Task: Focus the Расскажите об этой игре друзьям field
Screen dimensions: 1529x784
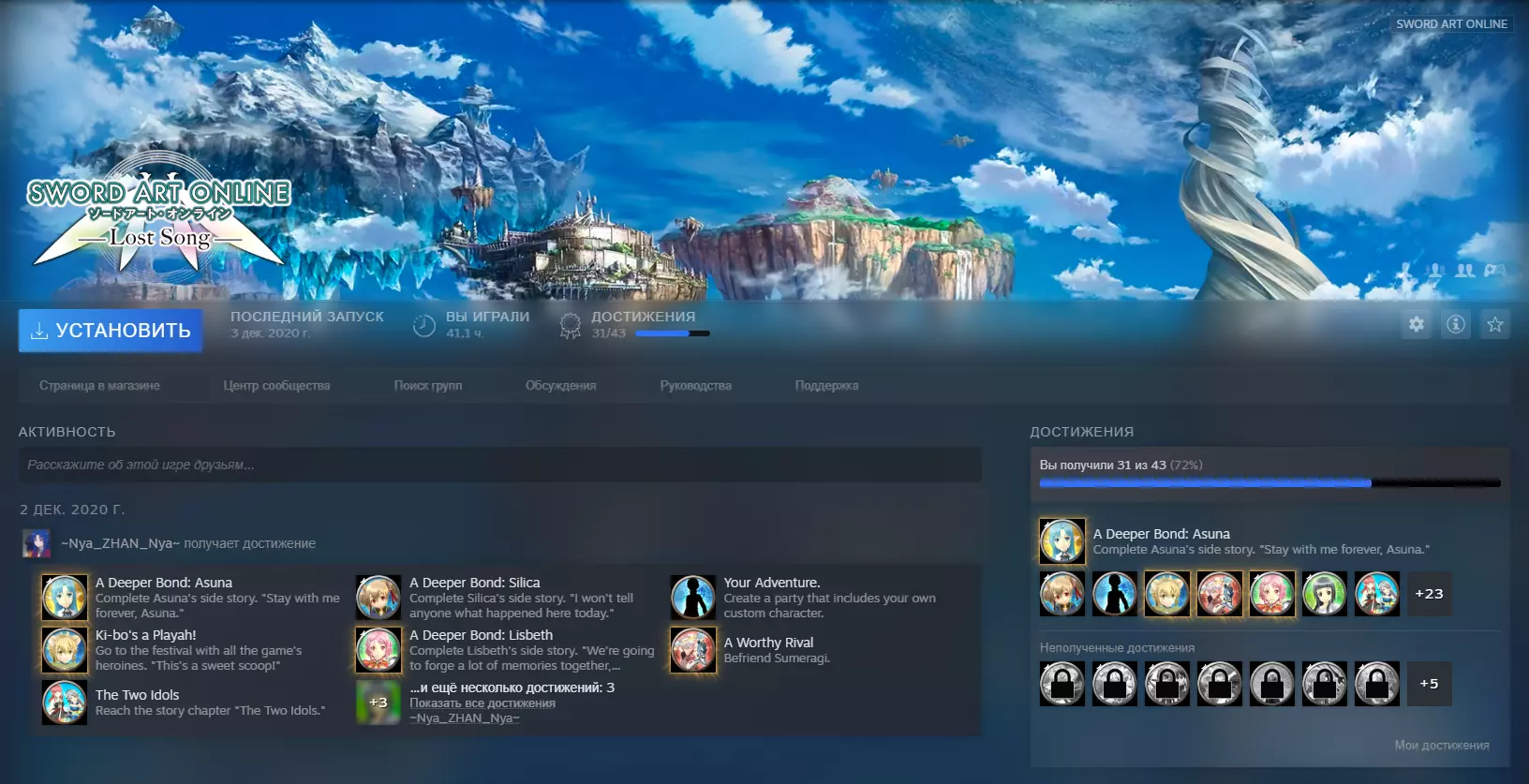Action: [499, 465]
